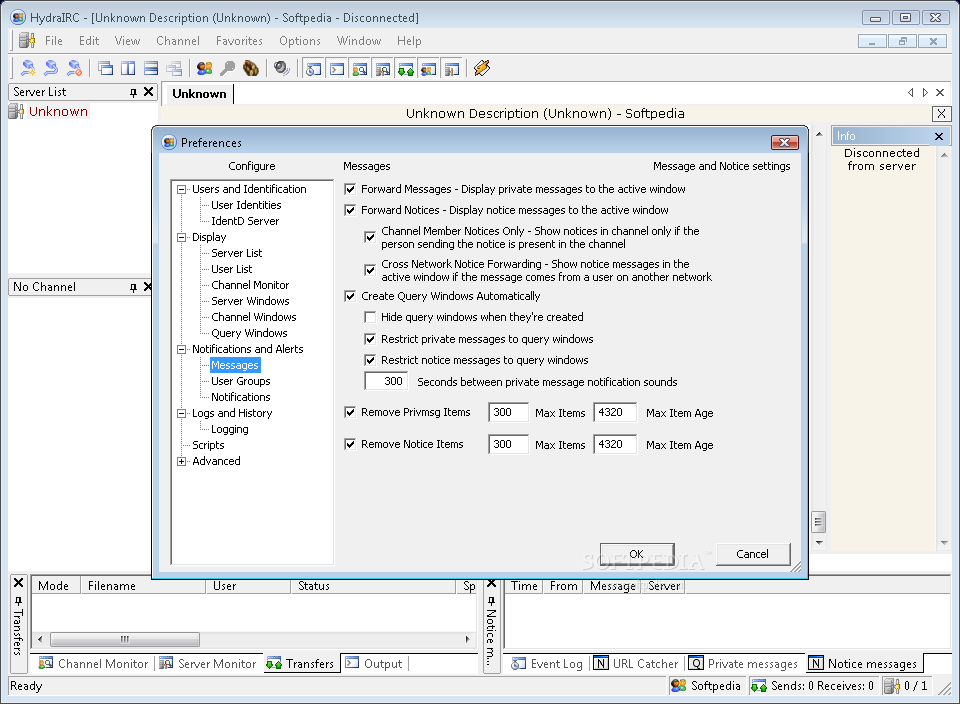Open the File menu

tap(54, 41)
